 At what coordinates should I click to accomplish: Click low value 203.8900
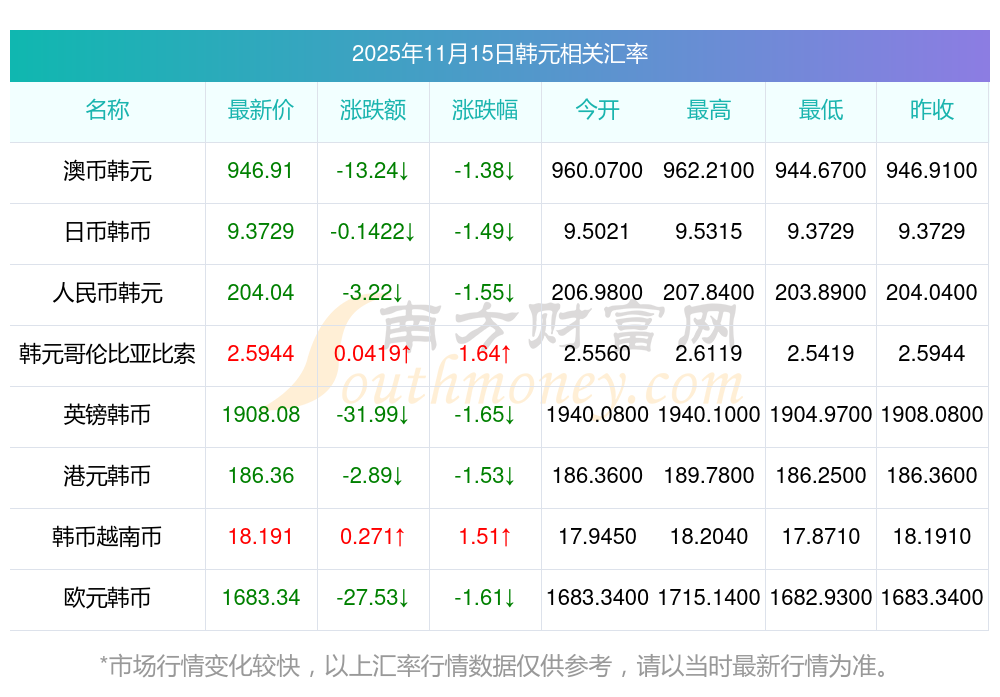821,292
